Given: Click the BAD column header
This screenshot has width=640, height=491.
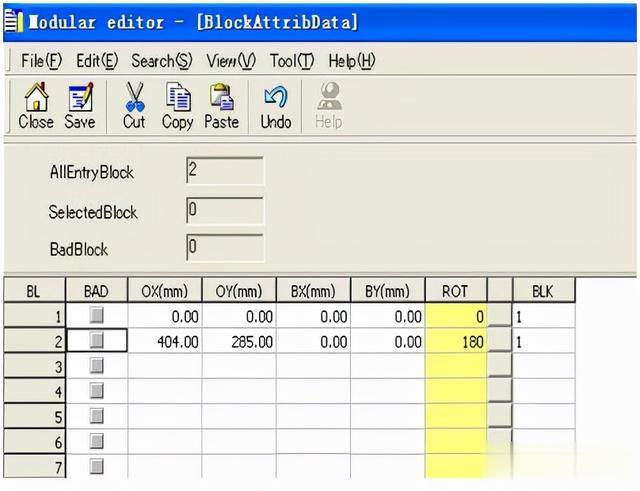Looking at the screenshot, I should (97, 291).
